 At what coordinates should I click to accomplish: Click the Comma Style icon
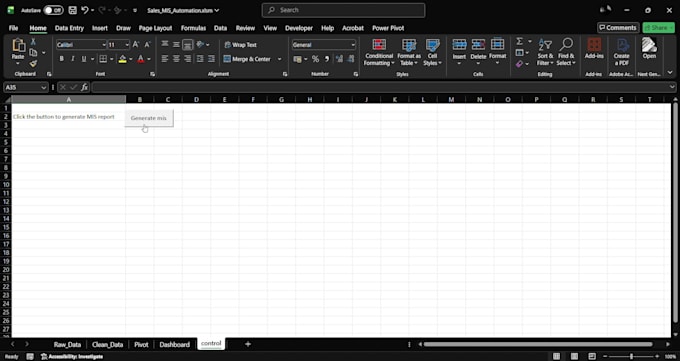327,59
